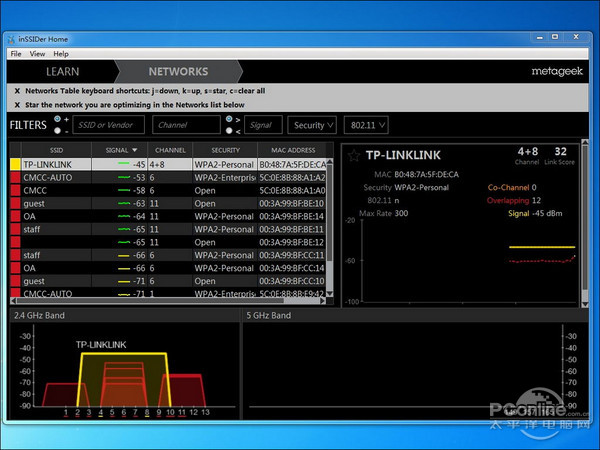Viewport: 600px width, 450px height.
Task: Dismiss the keyboard shortcuts hint with X
Action: point(16,90)
